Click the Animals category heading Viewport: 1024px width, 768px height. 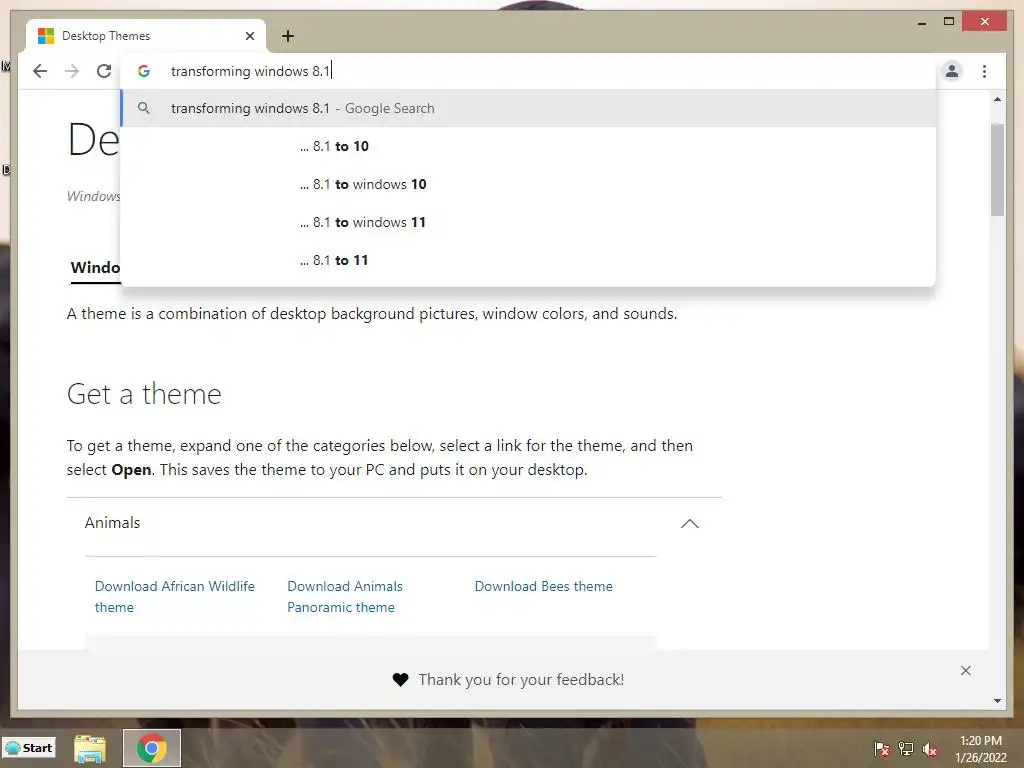(x=112, y=522)
